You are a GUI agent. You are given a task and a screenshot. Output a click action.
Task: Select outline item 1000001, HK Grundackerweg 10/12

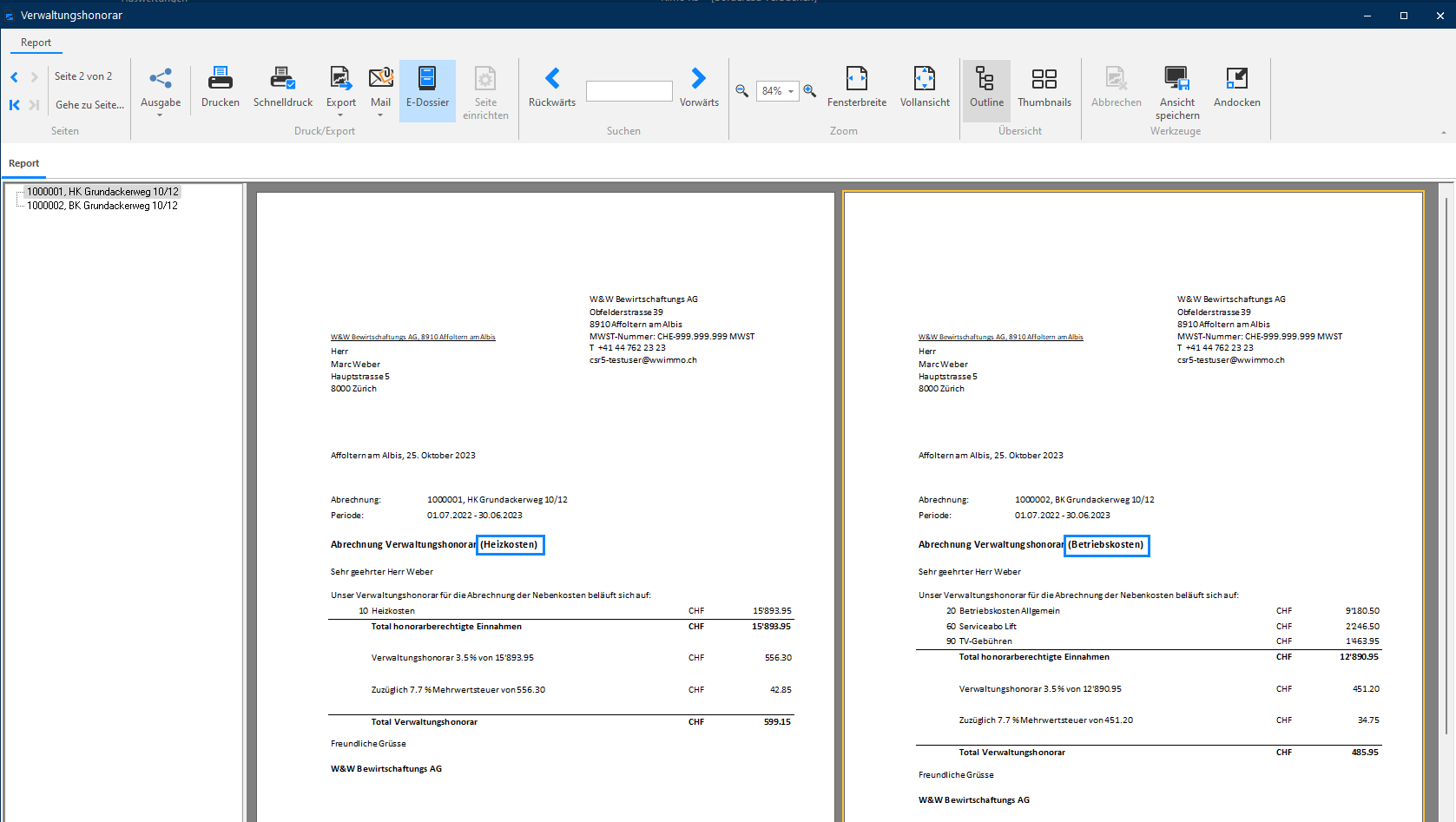102,192
